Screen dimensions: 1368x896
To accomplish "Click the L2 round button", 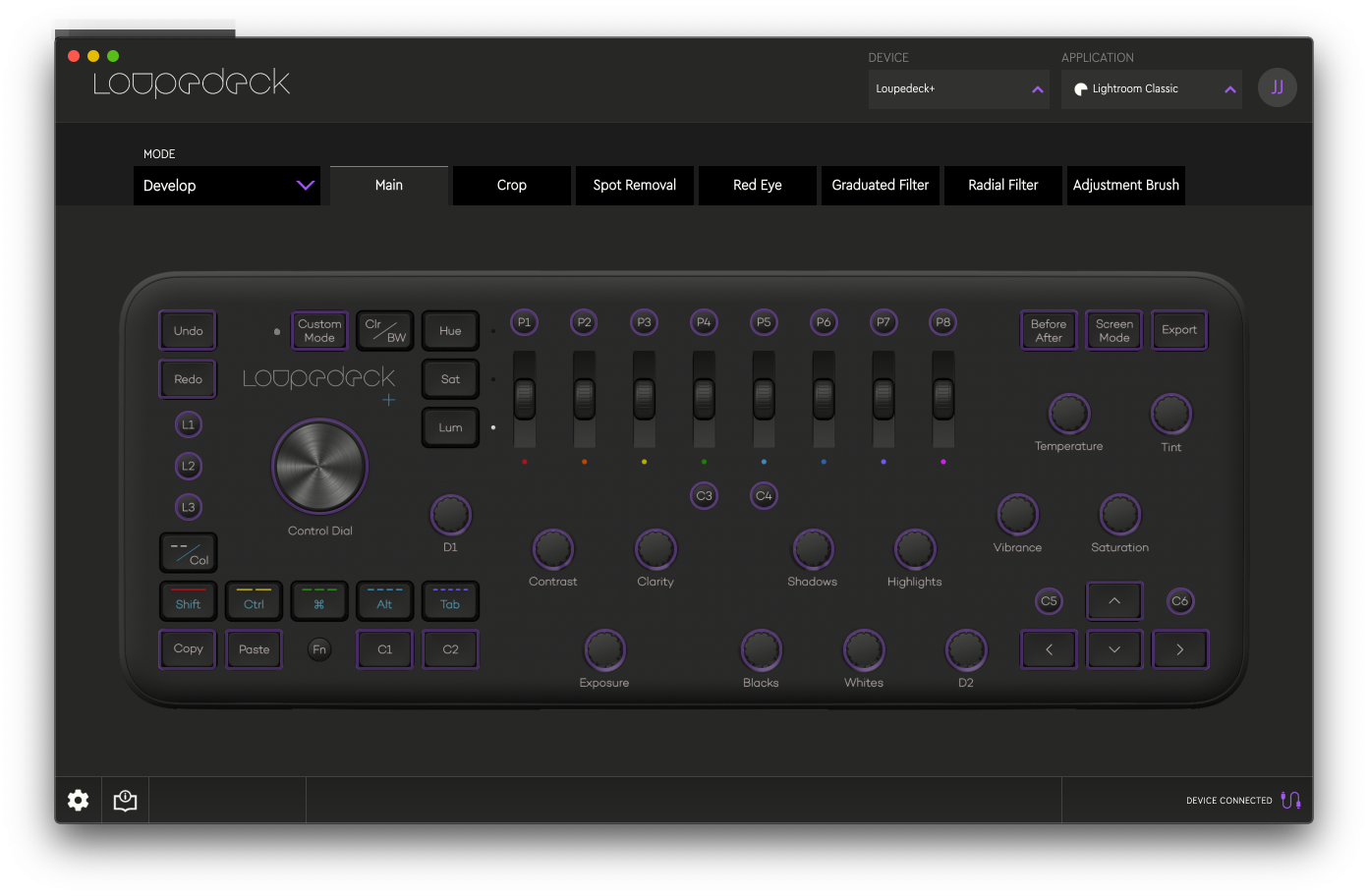I will click(x=189, y=466).
